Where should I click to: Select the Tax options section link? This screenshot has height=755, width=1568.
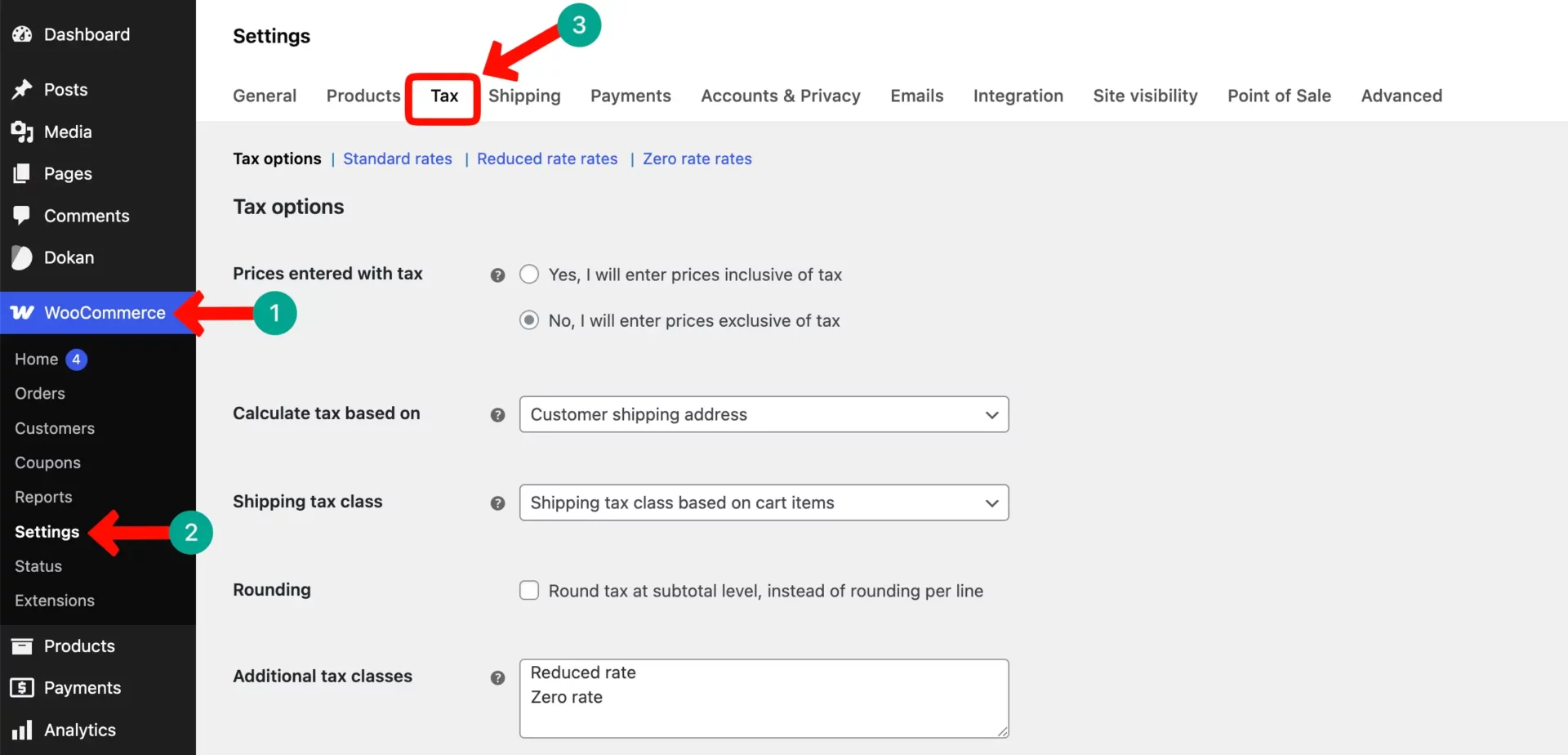click(277, 159)
